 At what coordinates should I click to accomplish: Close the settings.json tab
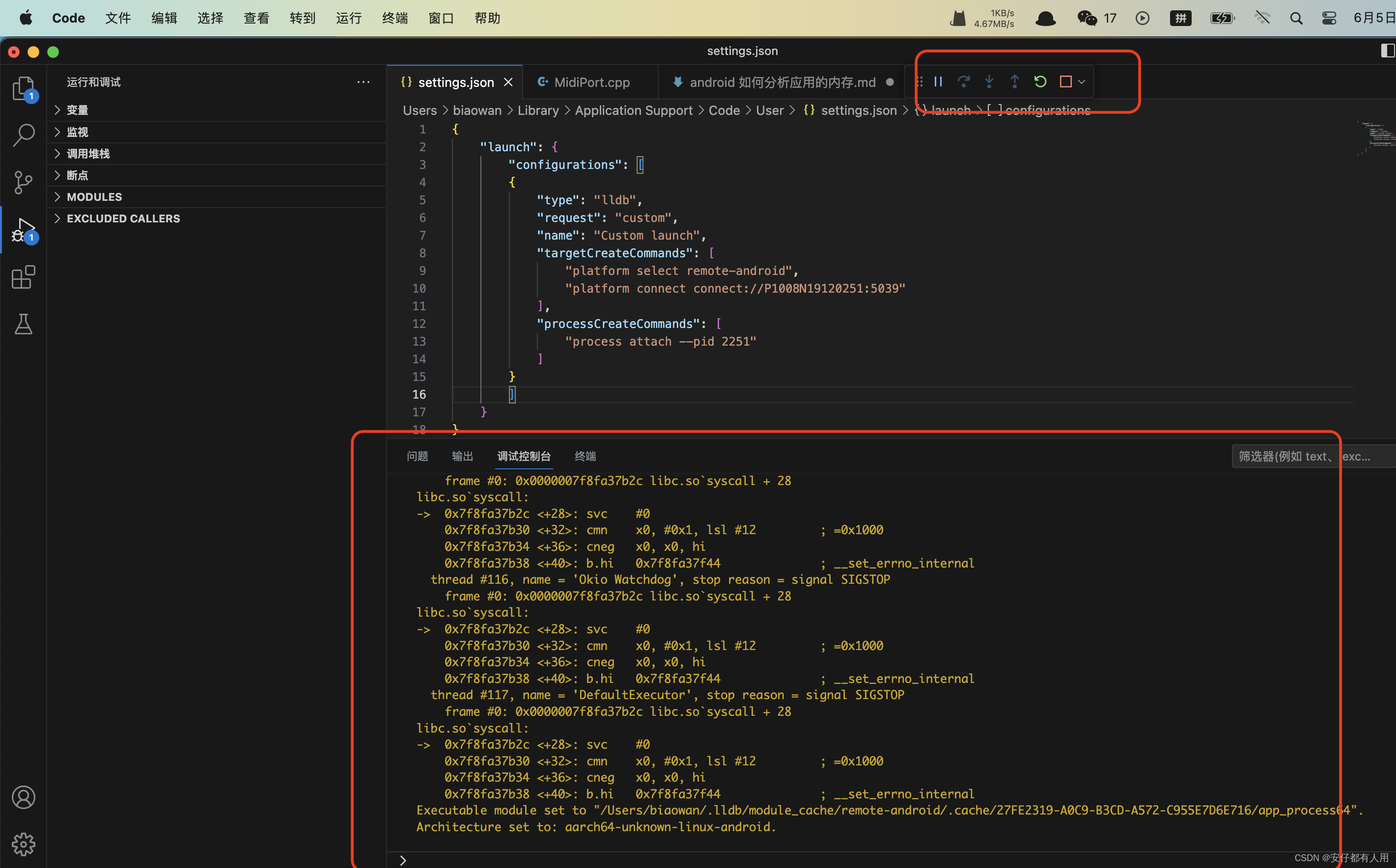tap(508, 82)
